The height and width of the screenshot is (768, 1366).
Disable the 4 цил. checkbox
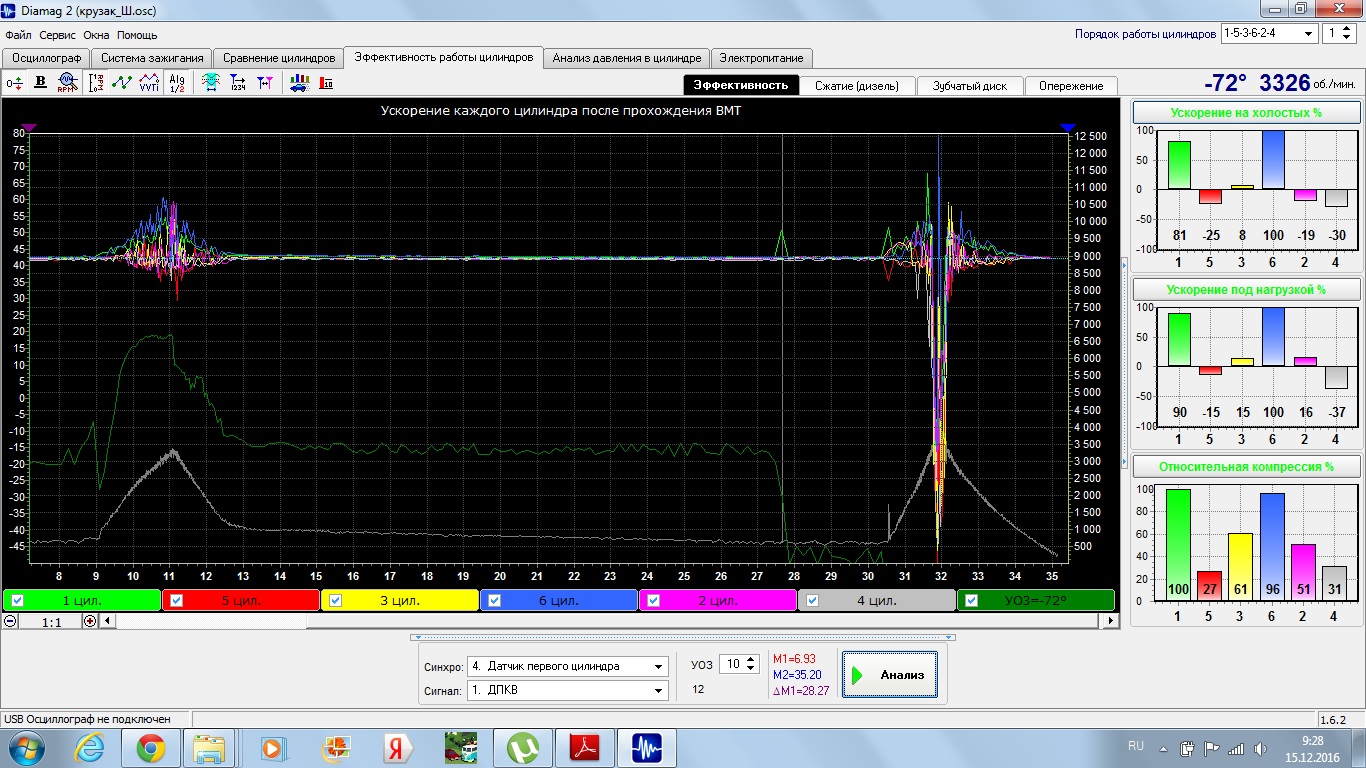click(813, 601)
